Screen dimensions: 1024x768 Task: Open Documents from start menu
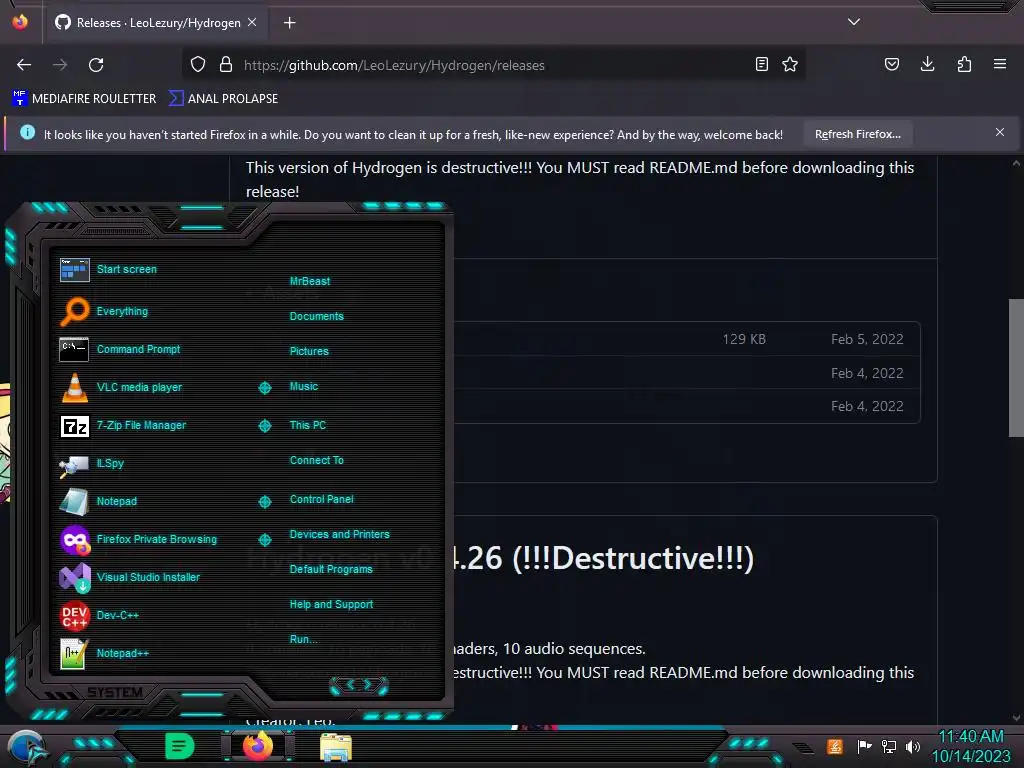point(317,316)
